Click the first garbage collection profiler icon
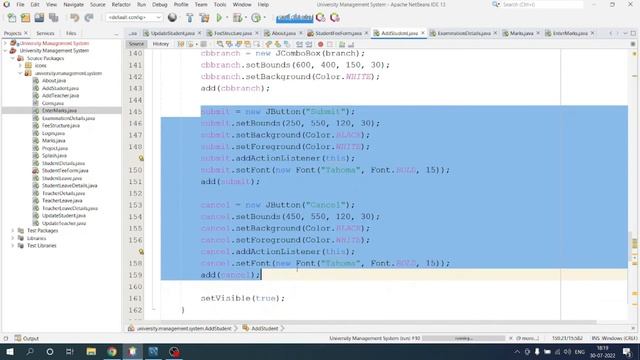This screenshot has width=640, height=360. pos(321,18)
